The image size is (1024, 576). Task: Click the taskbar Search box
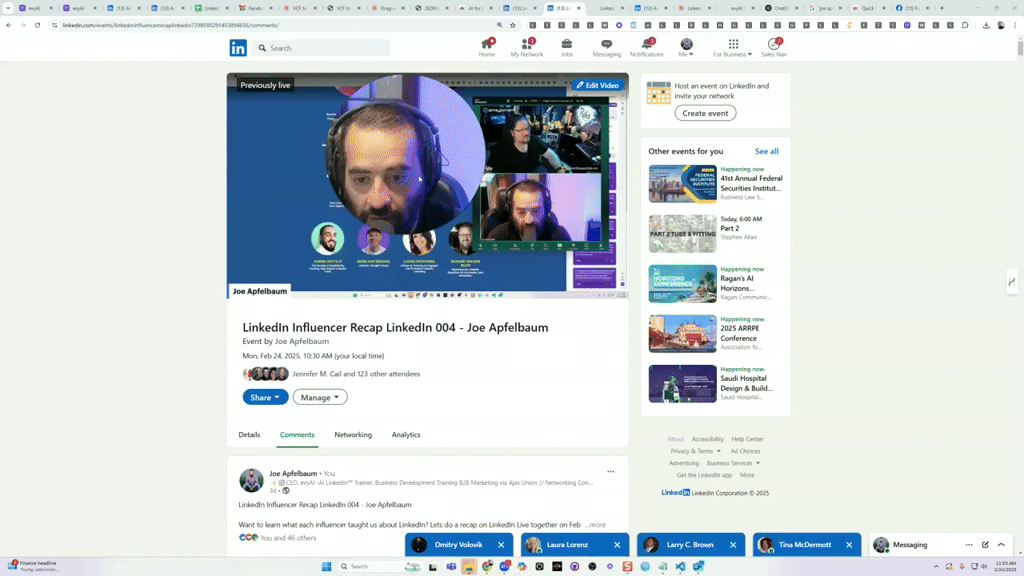pyautogui.click(x=379, y=566)
